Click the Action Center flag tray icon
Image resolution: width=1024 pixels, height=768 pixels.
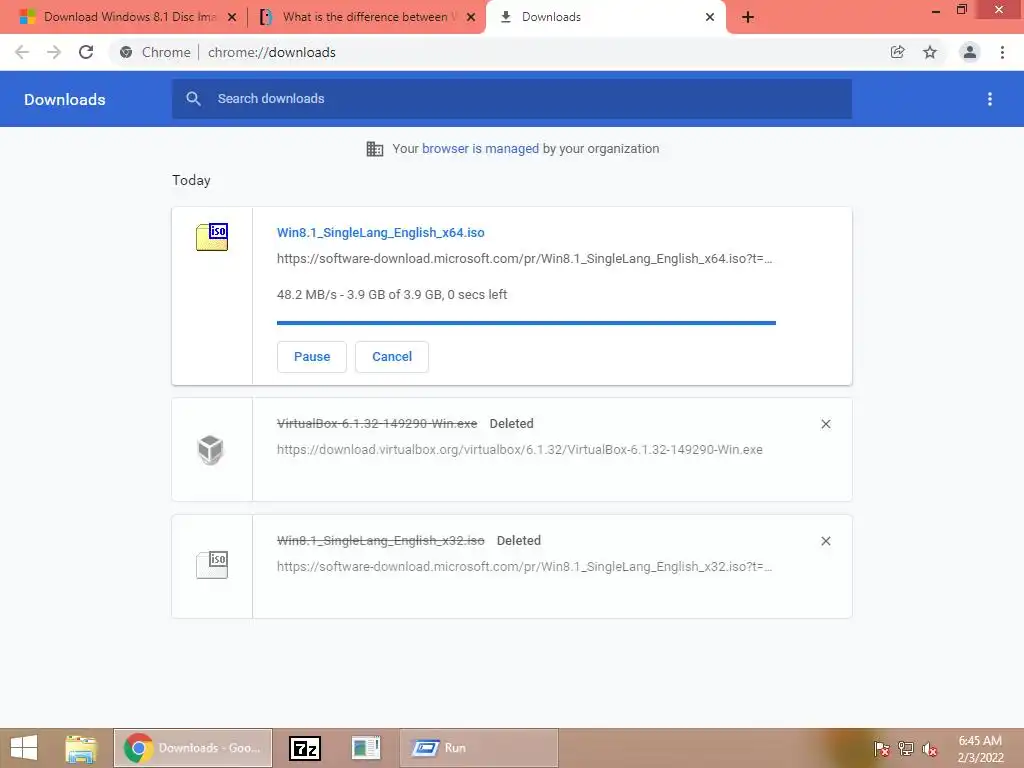pyautogui.click(x=882, y=749)
